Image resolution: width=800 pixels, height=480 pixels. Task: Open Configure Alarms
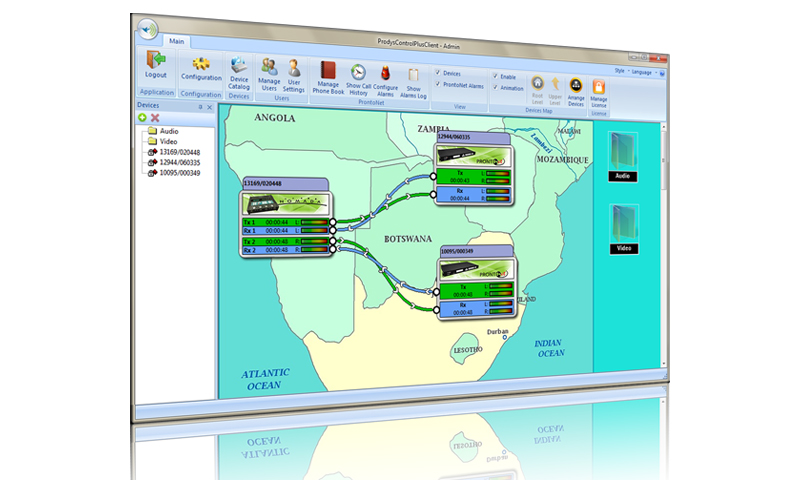386,78
